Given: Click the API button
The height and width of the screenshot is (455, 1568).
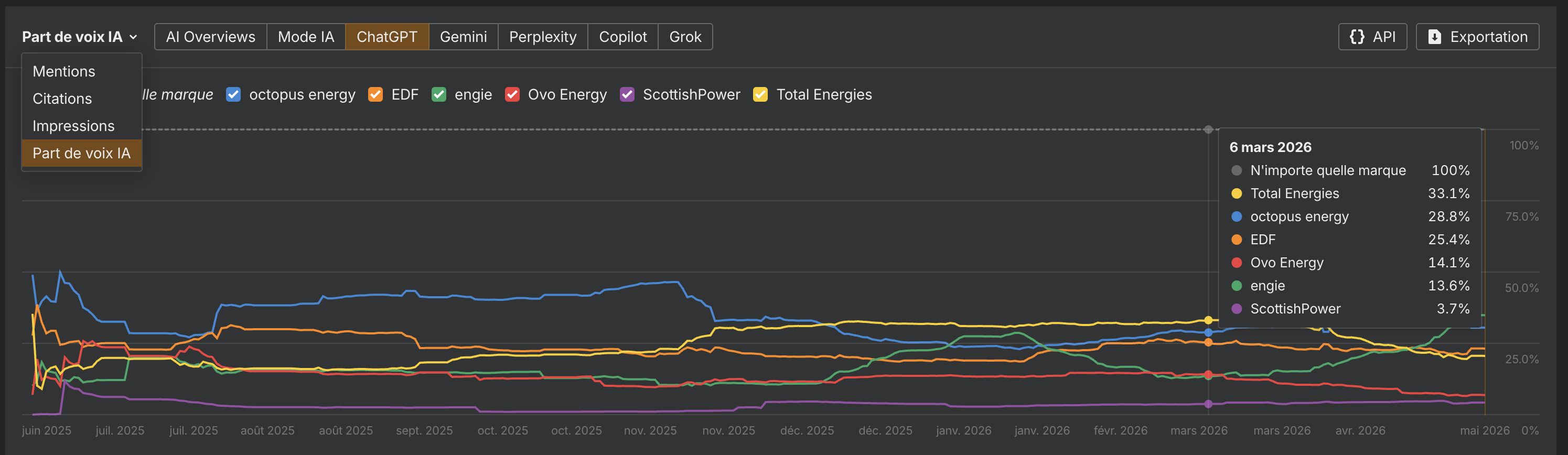Looking at the screenshot, I should [1372, 37].
